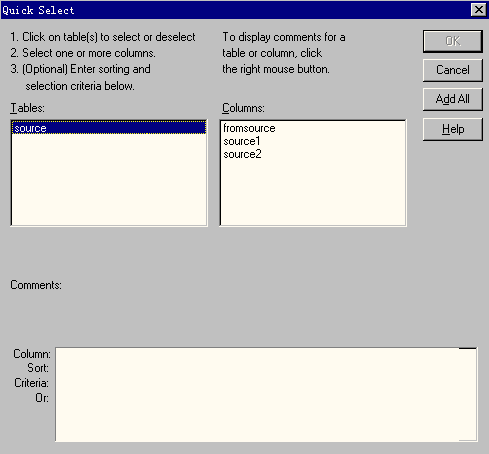
Task: Select the source1 column
Action: click(x=242, y=141)
